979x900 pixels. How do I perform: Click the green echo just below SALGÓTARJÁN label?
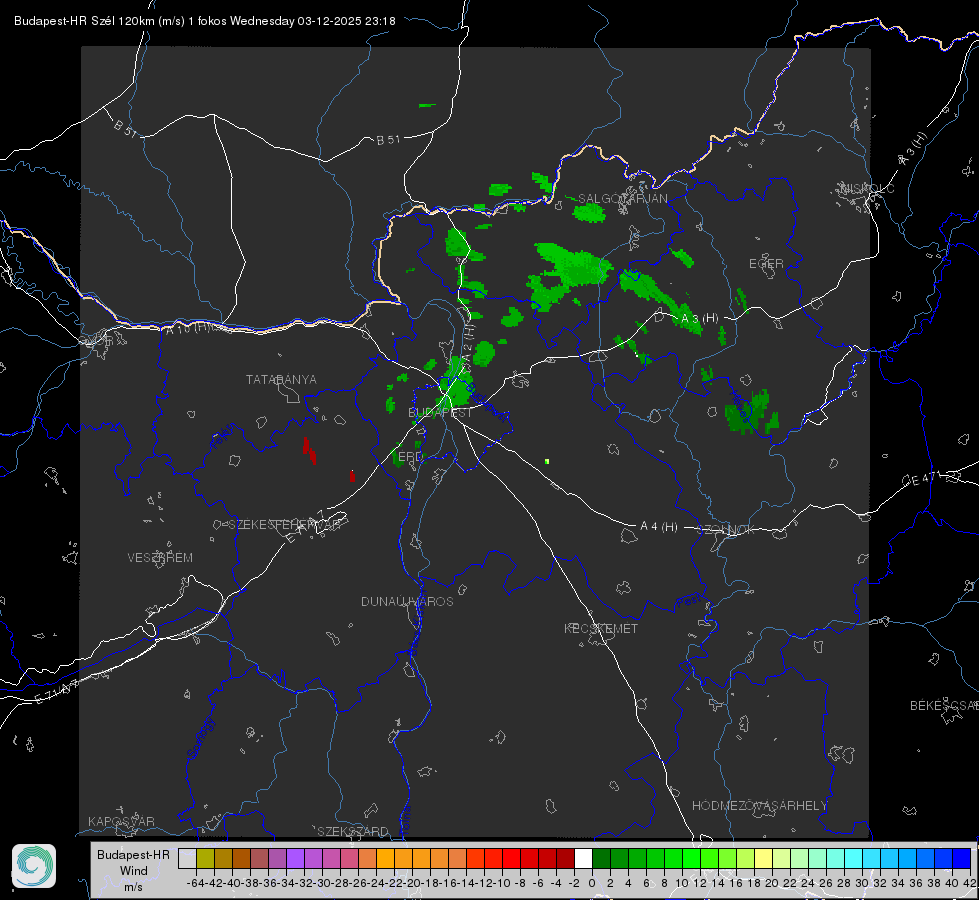pyautogui.click(x=589, y=214)
